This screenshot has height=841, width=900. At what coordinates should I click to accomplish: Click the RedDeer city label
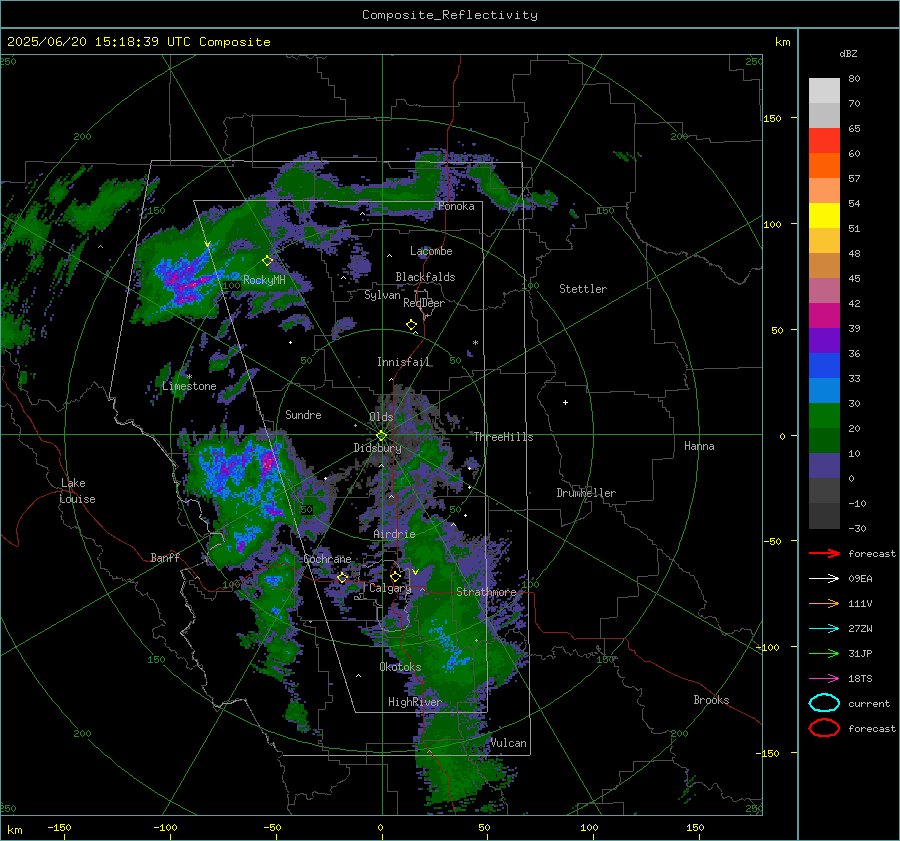click(x=424, y=303)
